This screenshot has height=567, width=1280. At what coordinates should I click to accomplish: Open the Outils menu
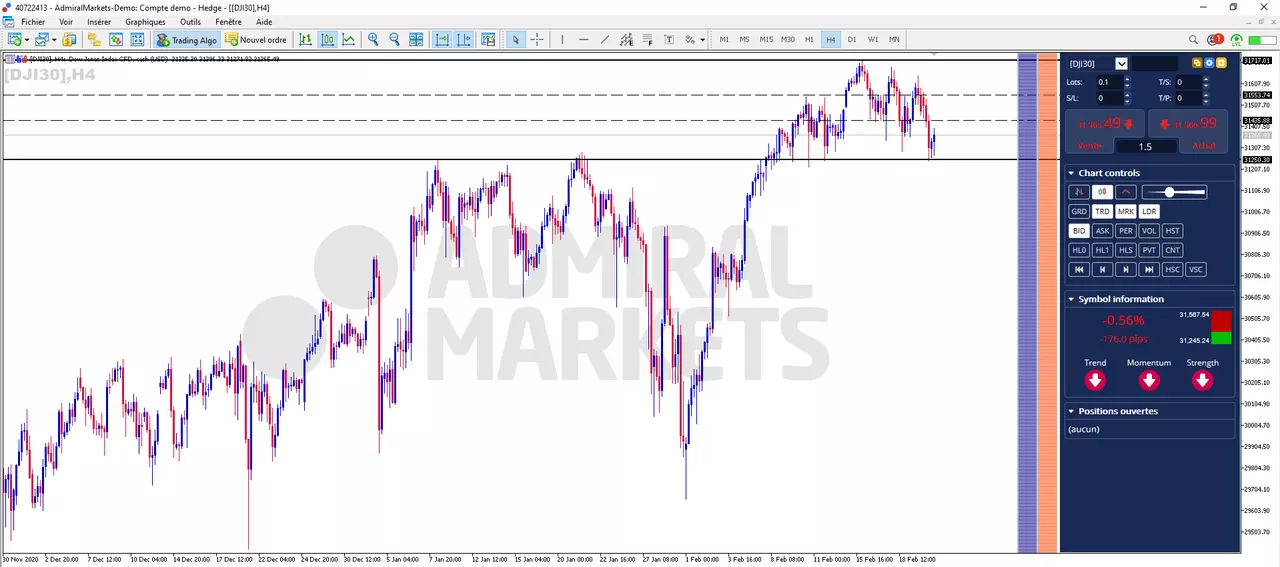[190, 21]
